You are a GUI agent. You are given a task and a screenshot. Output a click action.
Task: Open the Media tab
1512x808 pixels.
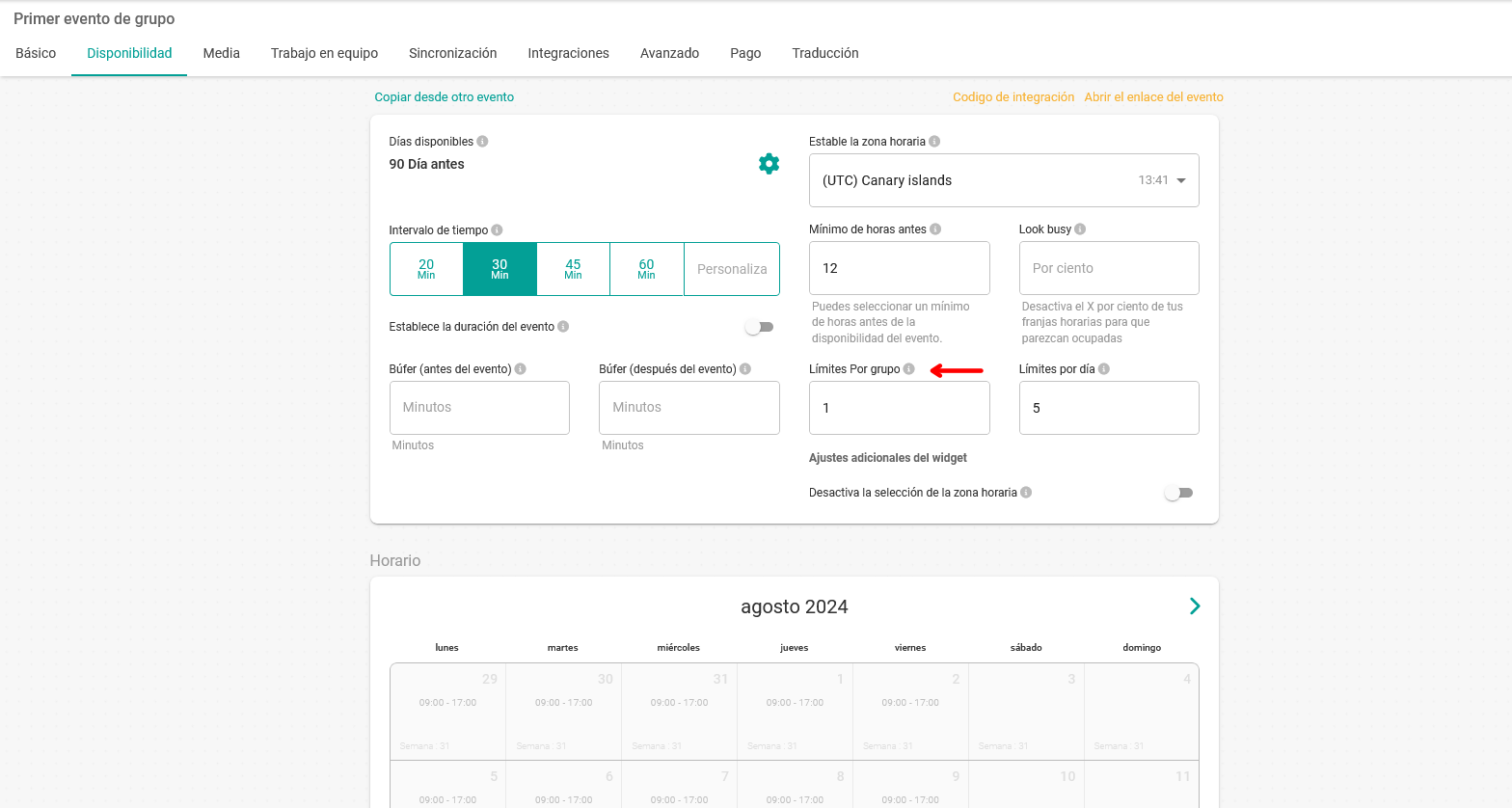tap(222, 54)
